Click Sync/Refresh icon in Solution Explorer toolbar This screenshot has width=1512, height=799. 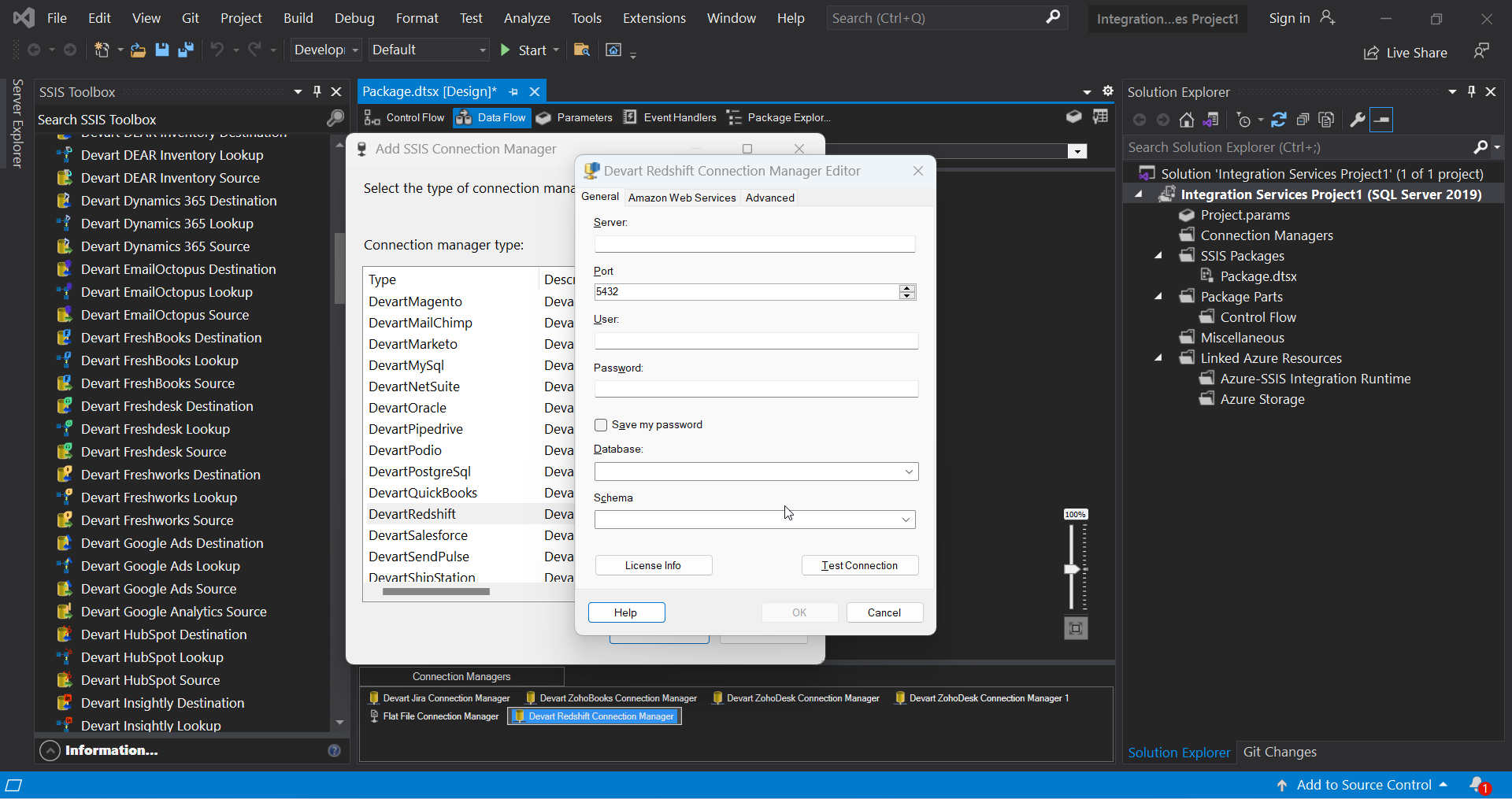click(1279, 120)
